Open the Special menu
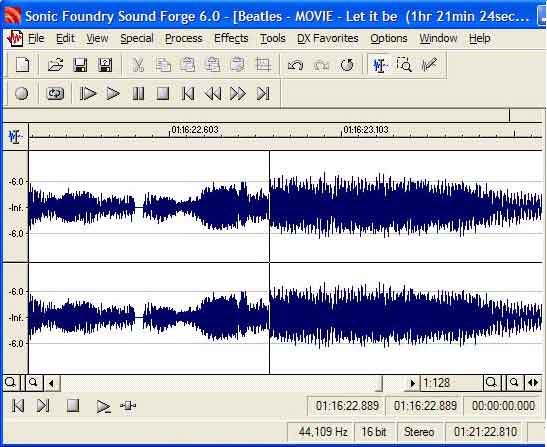 pos(137,38)
